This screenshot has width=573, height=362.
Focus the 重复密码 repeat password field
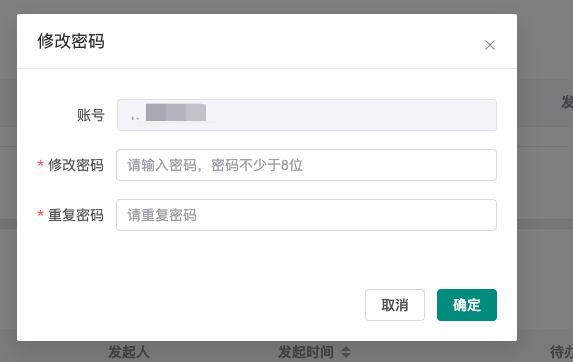[306, 215]
